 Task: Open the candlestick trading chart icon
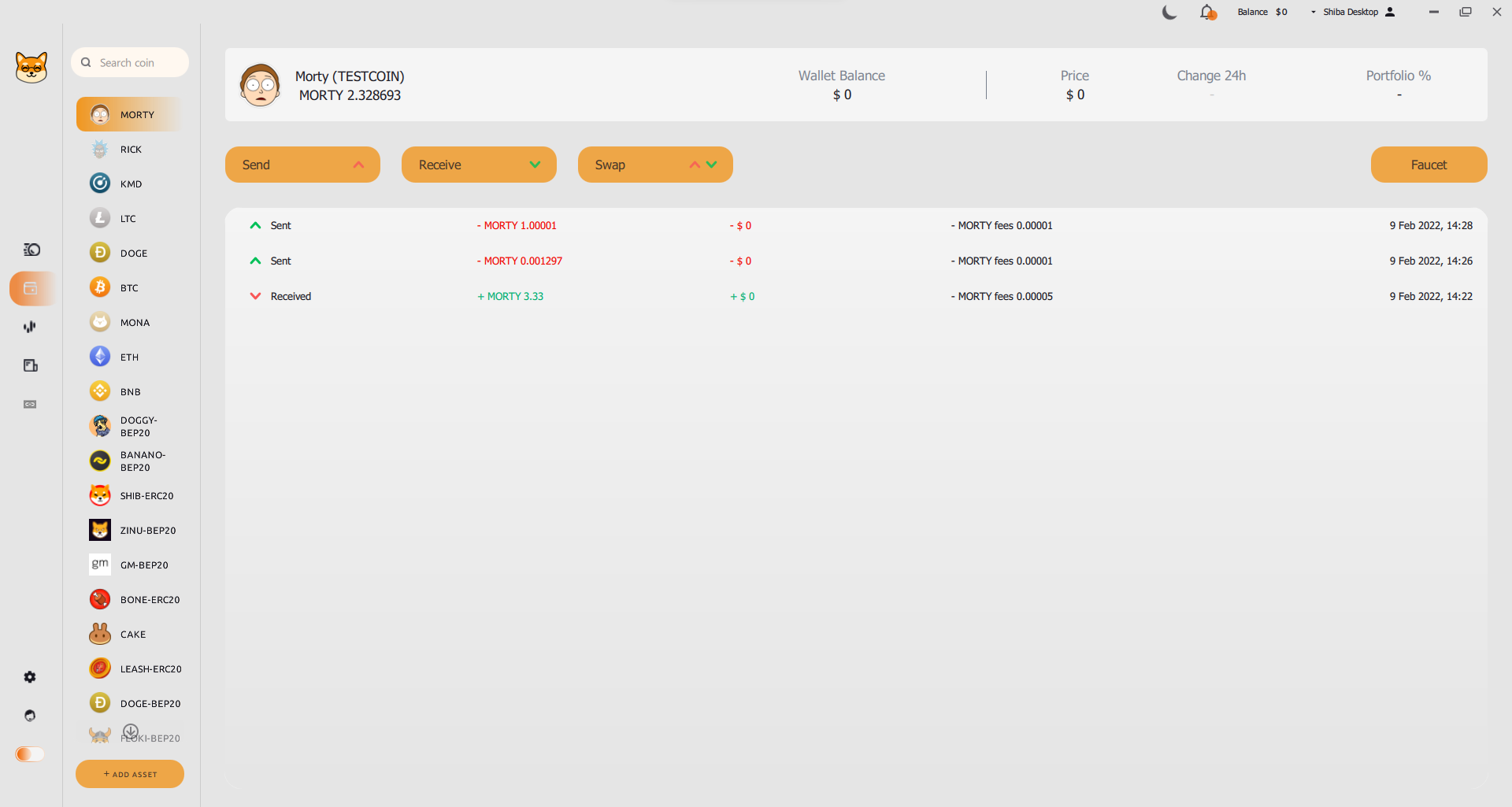[30, 327]
